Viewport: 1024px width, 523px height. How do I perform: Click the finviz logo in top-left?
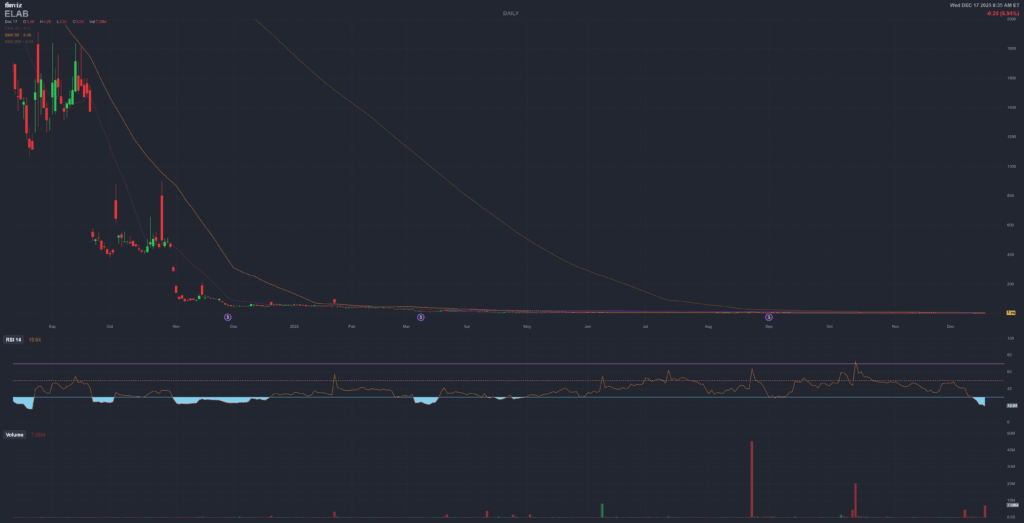click(14, 6)
